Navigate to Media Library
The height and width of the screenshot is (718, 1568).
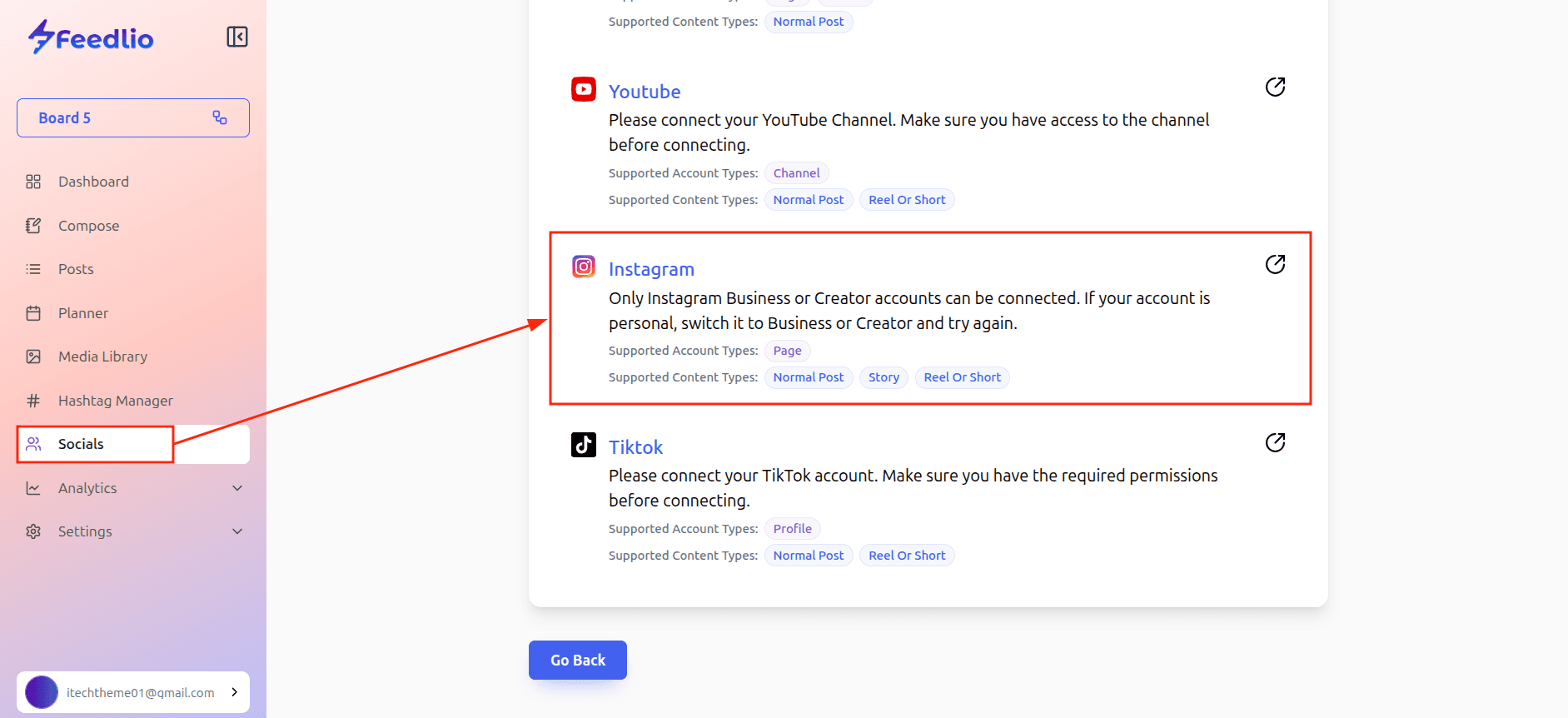(x=102, y=357)
